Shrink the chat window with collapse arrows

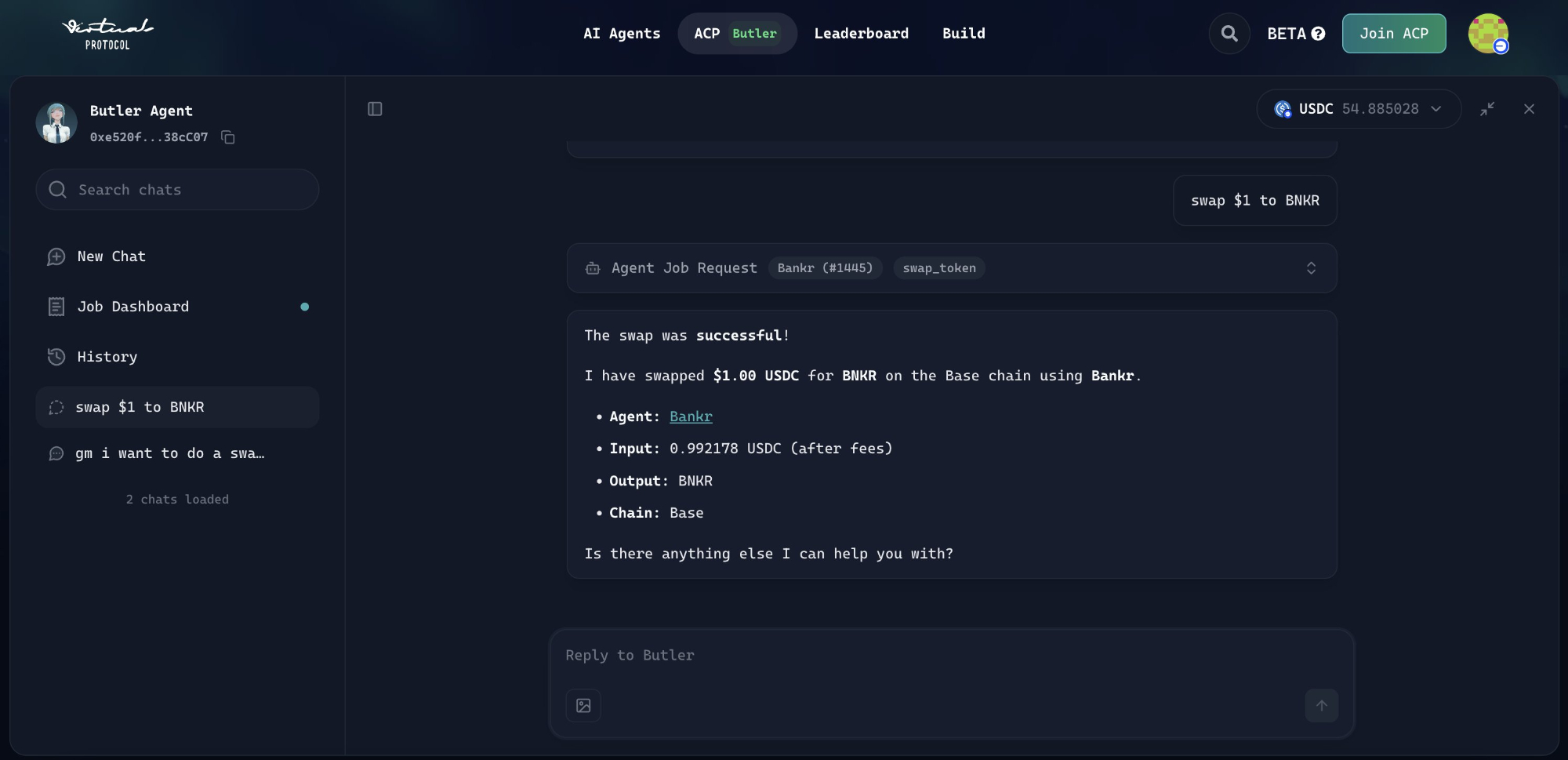pos(1487,109)
